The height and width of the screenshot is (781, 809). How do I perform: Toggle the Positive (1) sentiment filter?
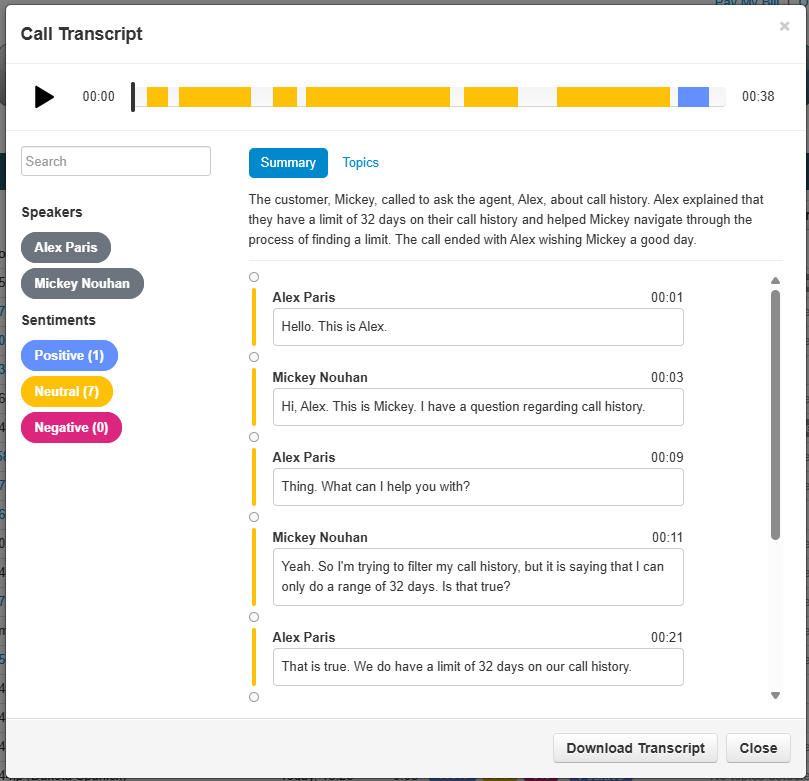click(69, 355)
